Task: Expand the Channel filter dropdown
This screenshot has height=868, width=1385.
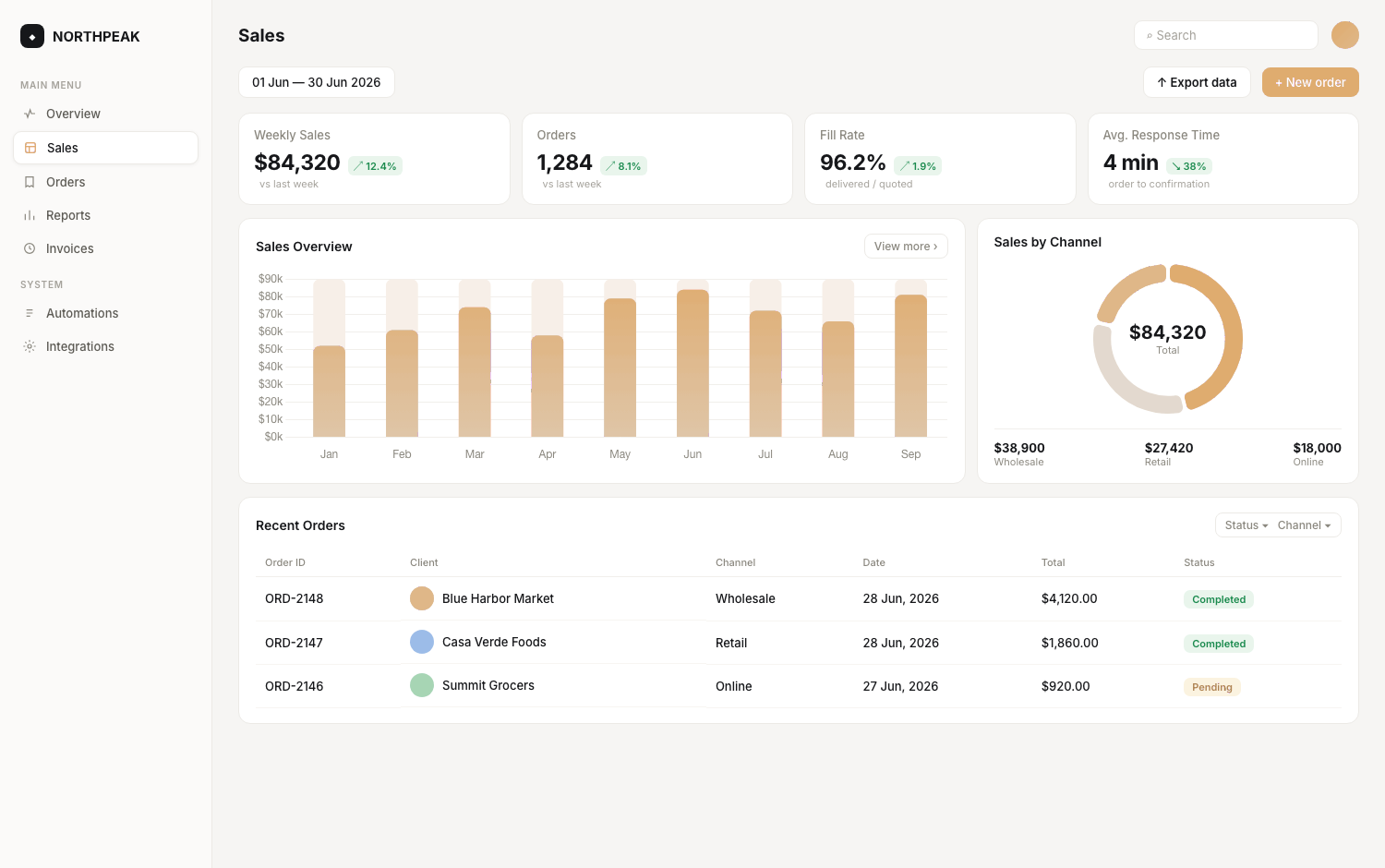Action: 1304,525
